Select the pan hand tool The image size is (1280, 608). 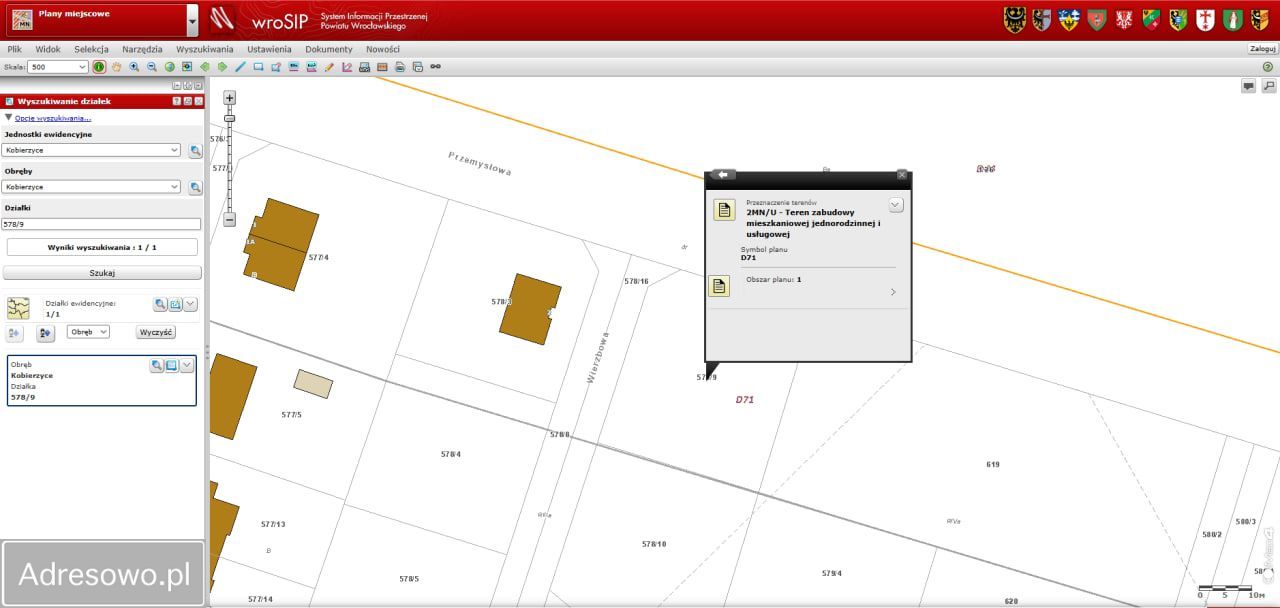(x=116, y=67)
